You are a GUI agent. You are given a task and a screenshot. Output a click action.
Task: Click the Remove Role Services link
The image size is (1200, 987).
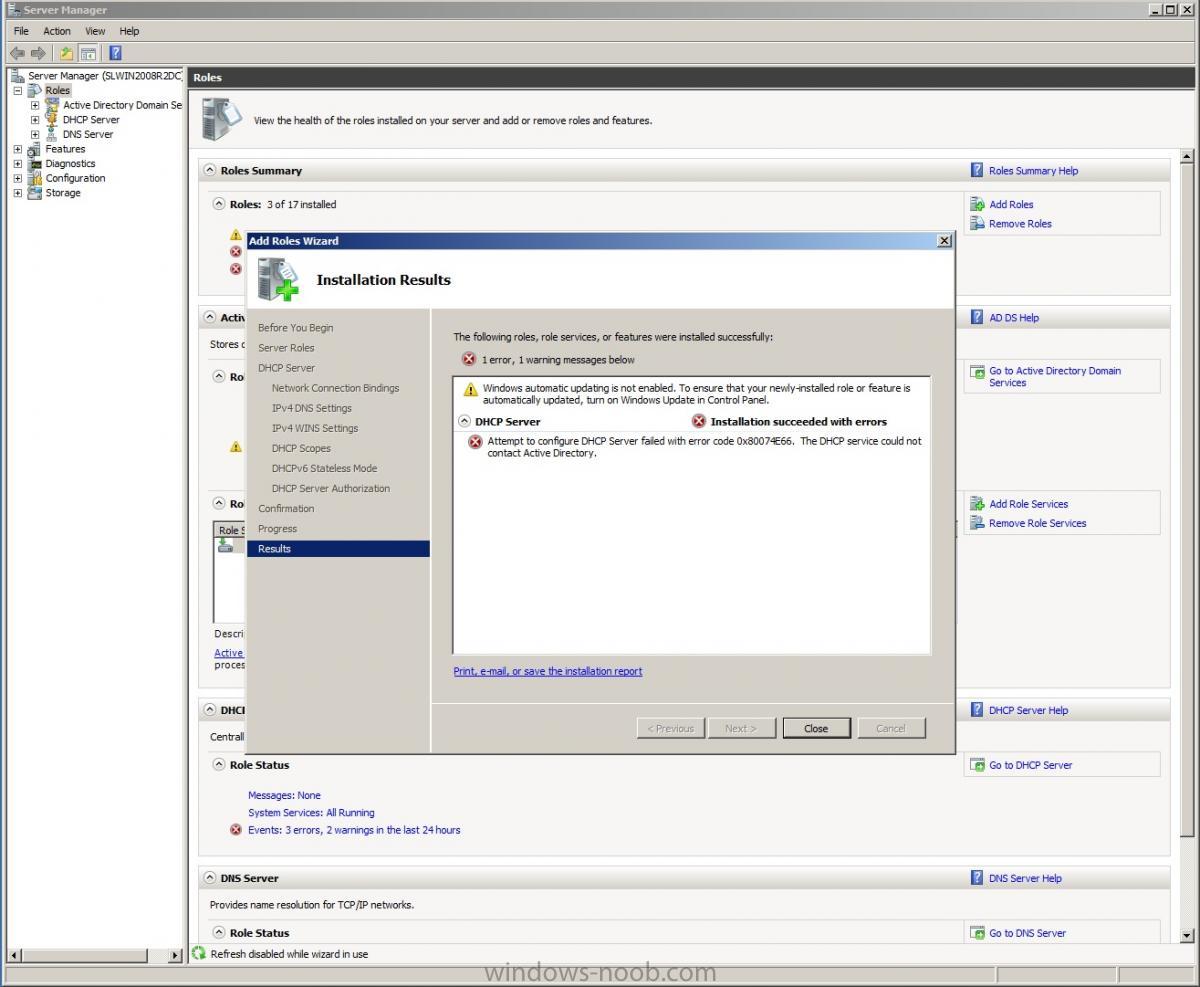coord(1037,523)
